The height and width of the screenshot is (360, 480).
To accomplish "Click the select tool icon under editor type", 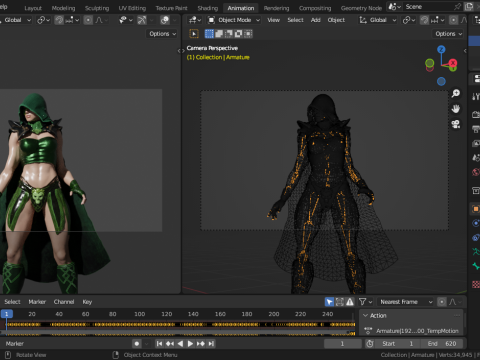I will pyautogui.click(x=194, y=34).
